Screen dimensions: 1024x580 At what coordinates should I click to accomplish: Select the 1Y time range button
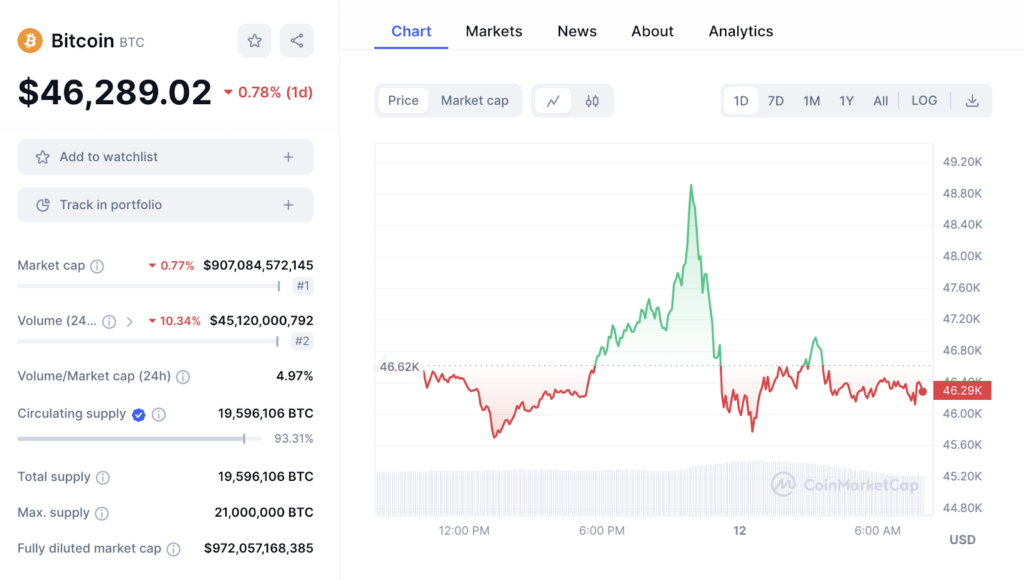point(846,101)
